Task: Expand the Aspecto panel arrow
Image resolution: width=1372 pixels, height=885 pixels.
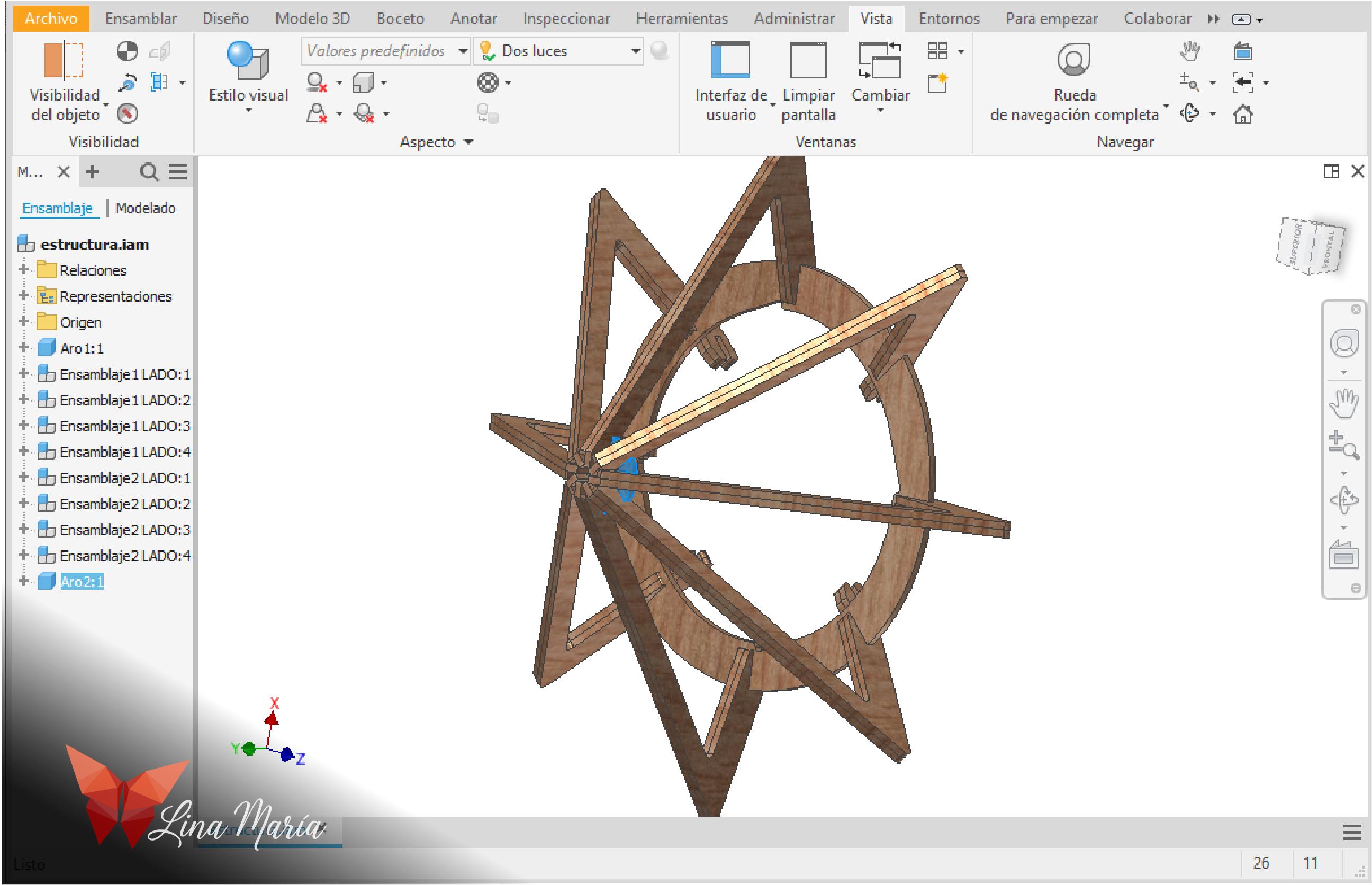Action: coord(468,142)
